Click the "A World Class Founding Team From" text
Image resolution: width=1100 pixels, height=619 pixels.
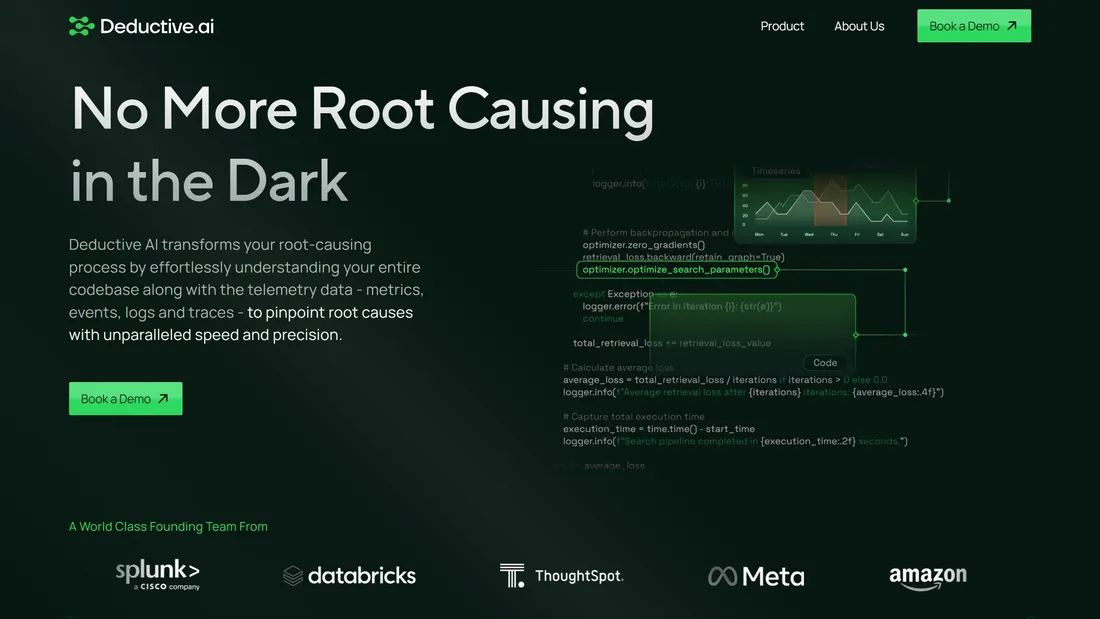[x=168, y=526]
